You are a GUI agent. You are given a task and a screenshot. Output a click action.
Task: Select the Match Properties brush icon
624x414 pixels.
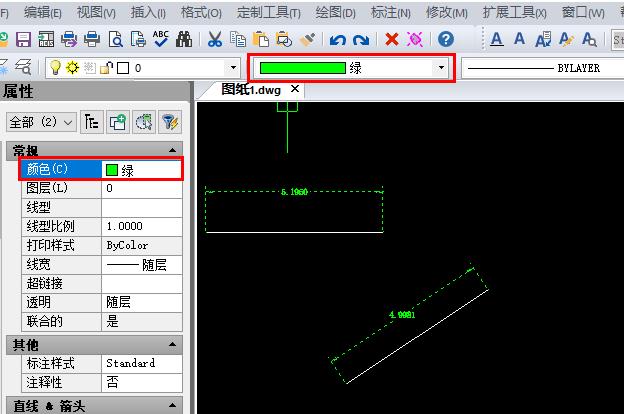click(307, 39)
